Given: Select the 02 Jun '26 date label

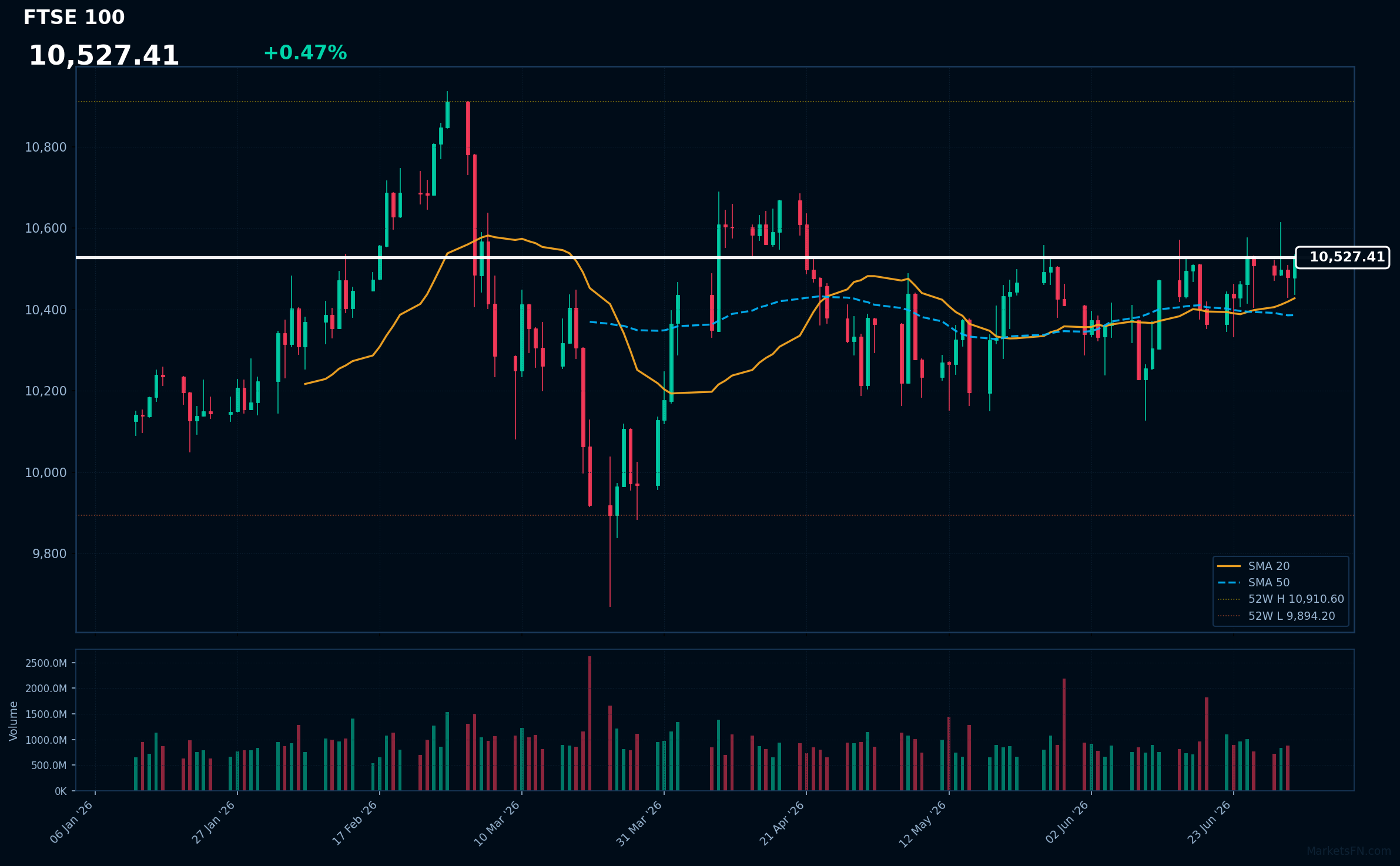Looking at the screenshot, I should point(1067,822).
